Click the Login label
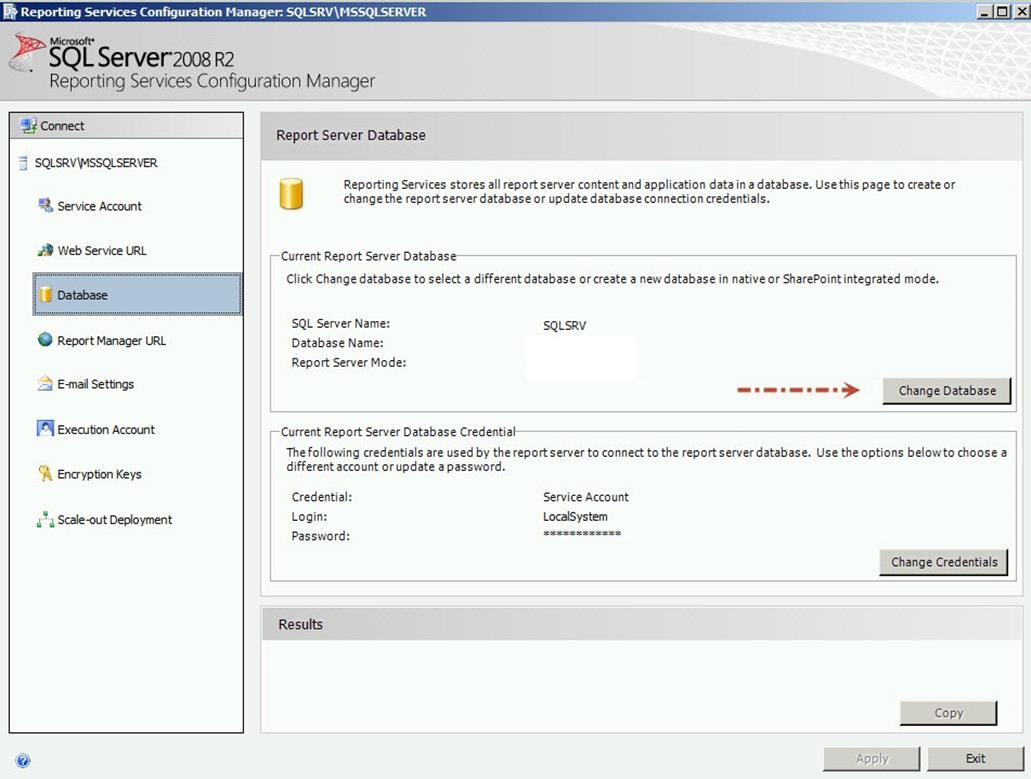This screenshot has width=1031, height=779. click(x=309, y=517)
